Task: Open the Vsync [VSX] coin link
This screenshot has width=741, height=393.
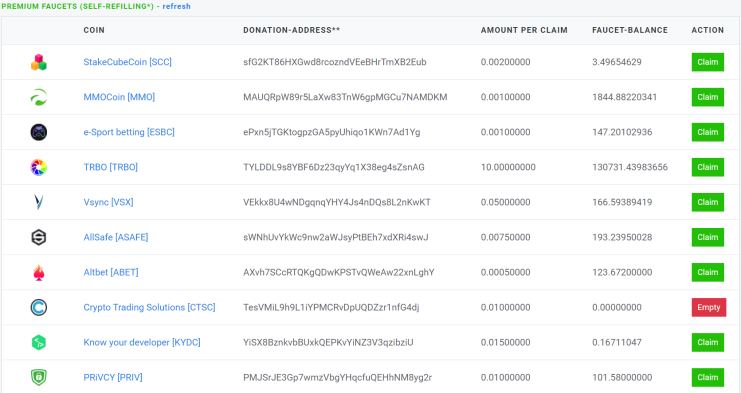Action: (108, 202)
